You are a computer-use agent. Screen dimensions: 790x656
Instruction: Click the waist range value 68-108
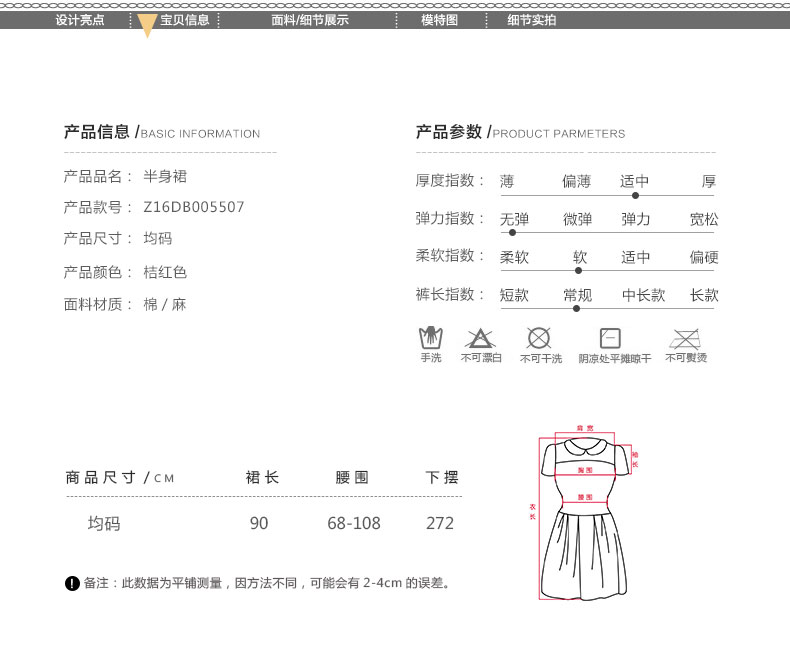click(354, 523)
